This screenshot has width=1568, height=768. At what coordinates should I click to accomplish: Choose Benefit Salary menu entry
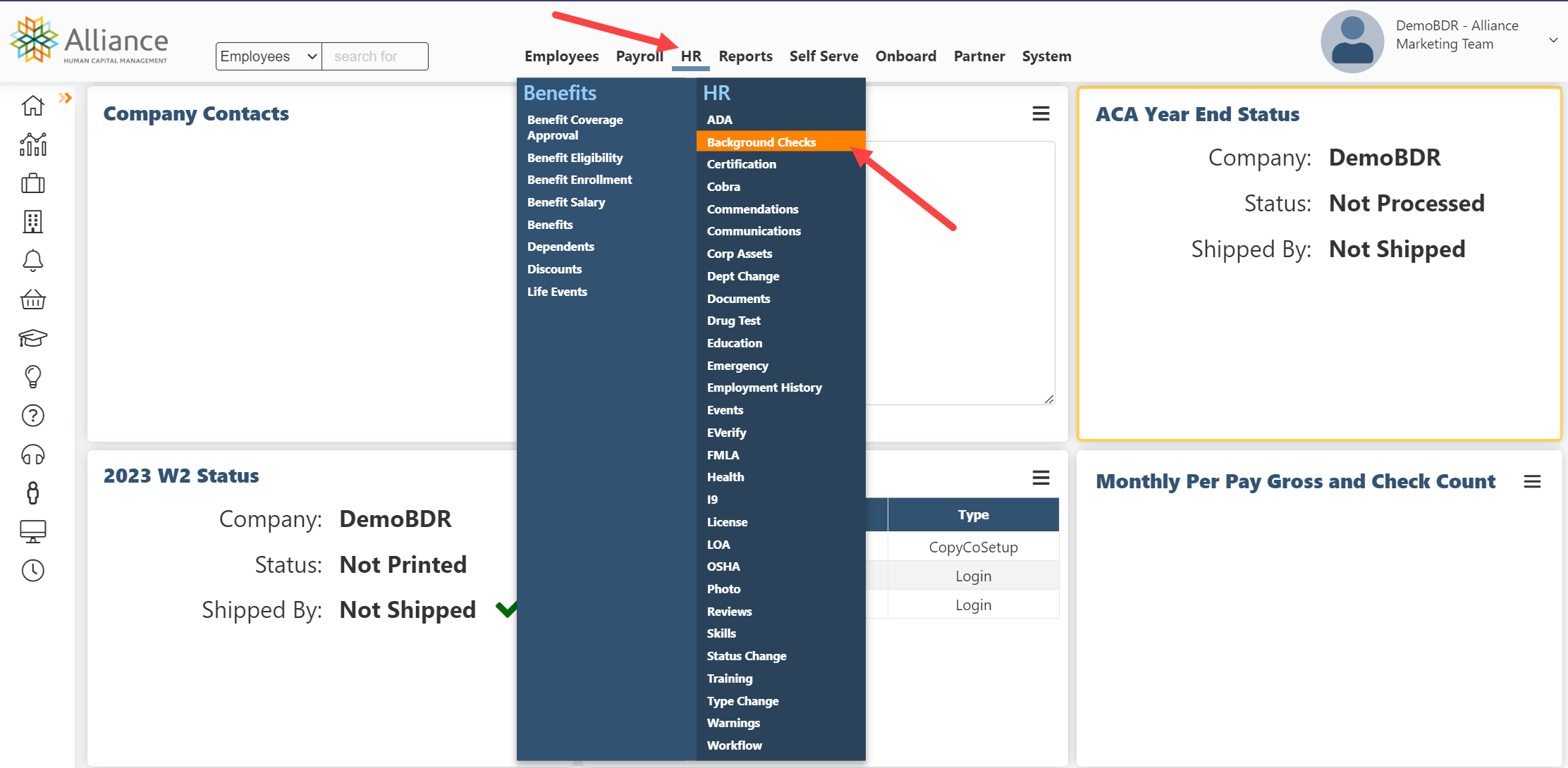pyautogui.click(x=566, y=202)
